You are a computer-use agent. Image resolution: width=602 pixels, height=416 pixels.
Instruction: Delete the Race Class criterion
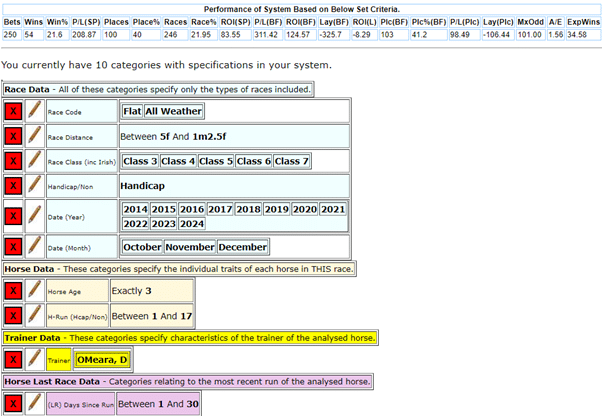13,161
